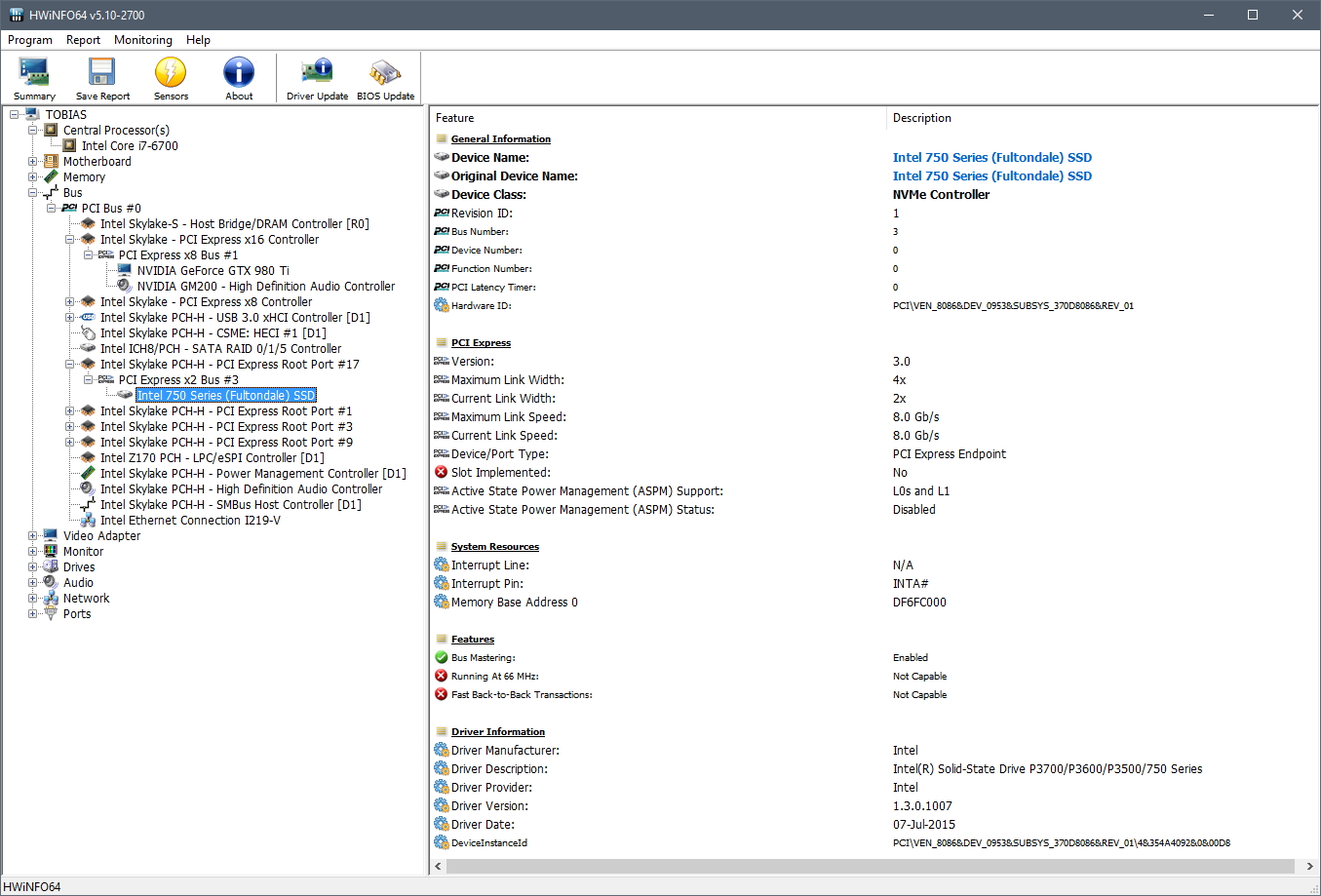Collapse the Bus node
Viewport: 1321px width, 896px height.
pos(32,193)
